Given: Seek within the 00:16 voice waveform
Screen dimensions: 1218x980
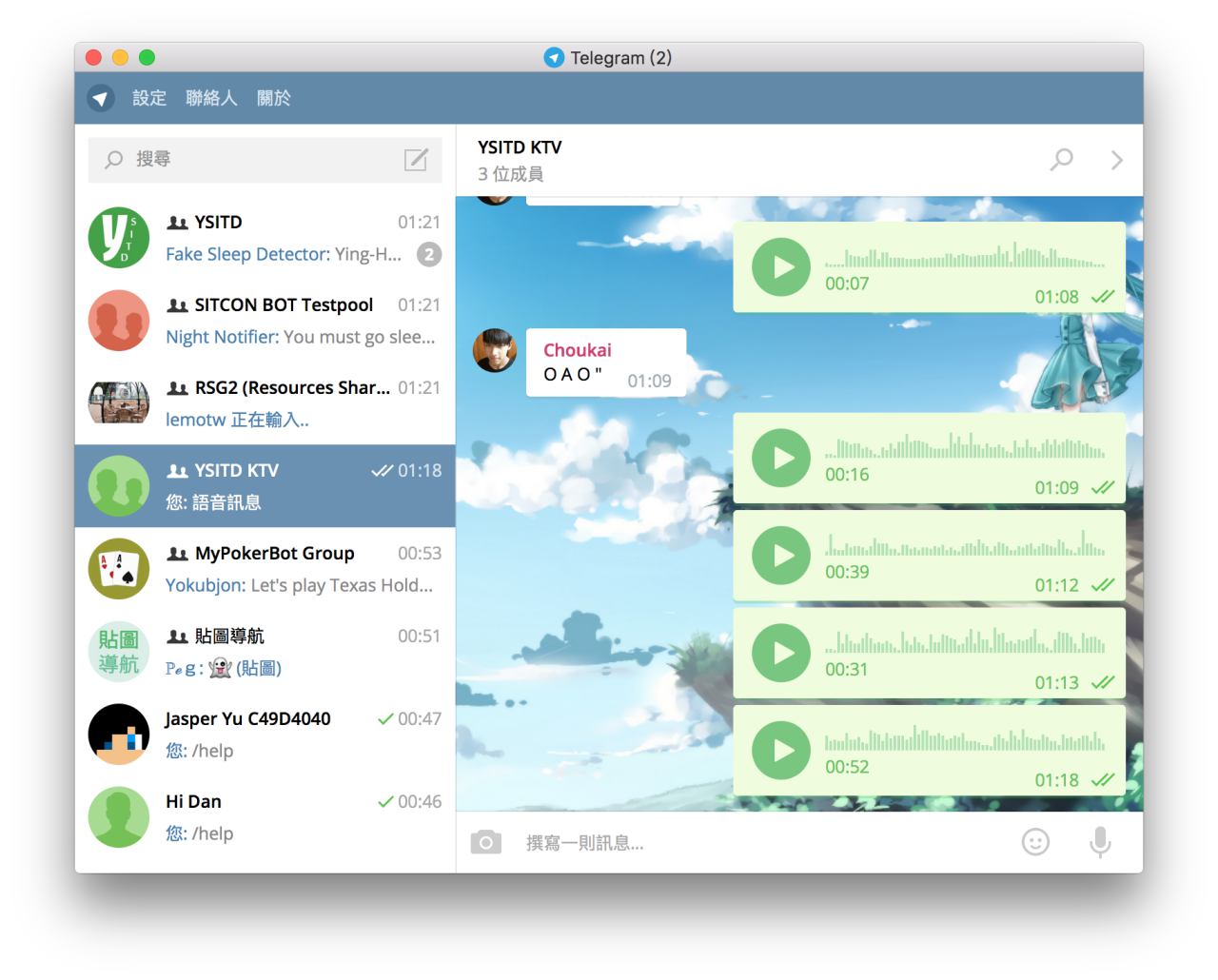Looking at the screenshot, I should pyautogui.click(x=965, y=446).
